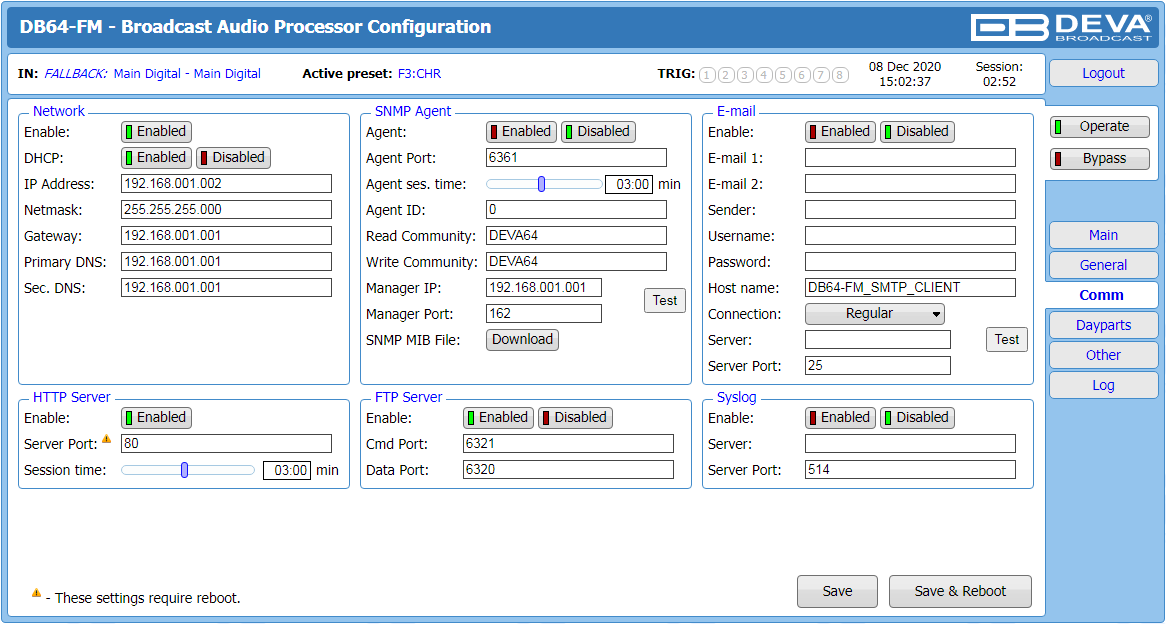Click the Agent session time slider
Viewport: 1166px width, 624px height.
point(544,184)
